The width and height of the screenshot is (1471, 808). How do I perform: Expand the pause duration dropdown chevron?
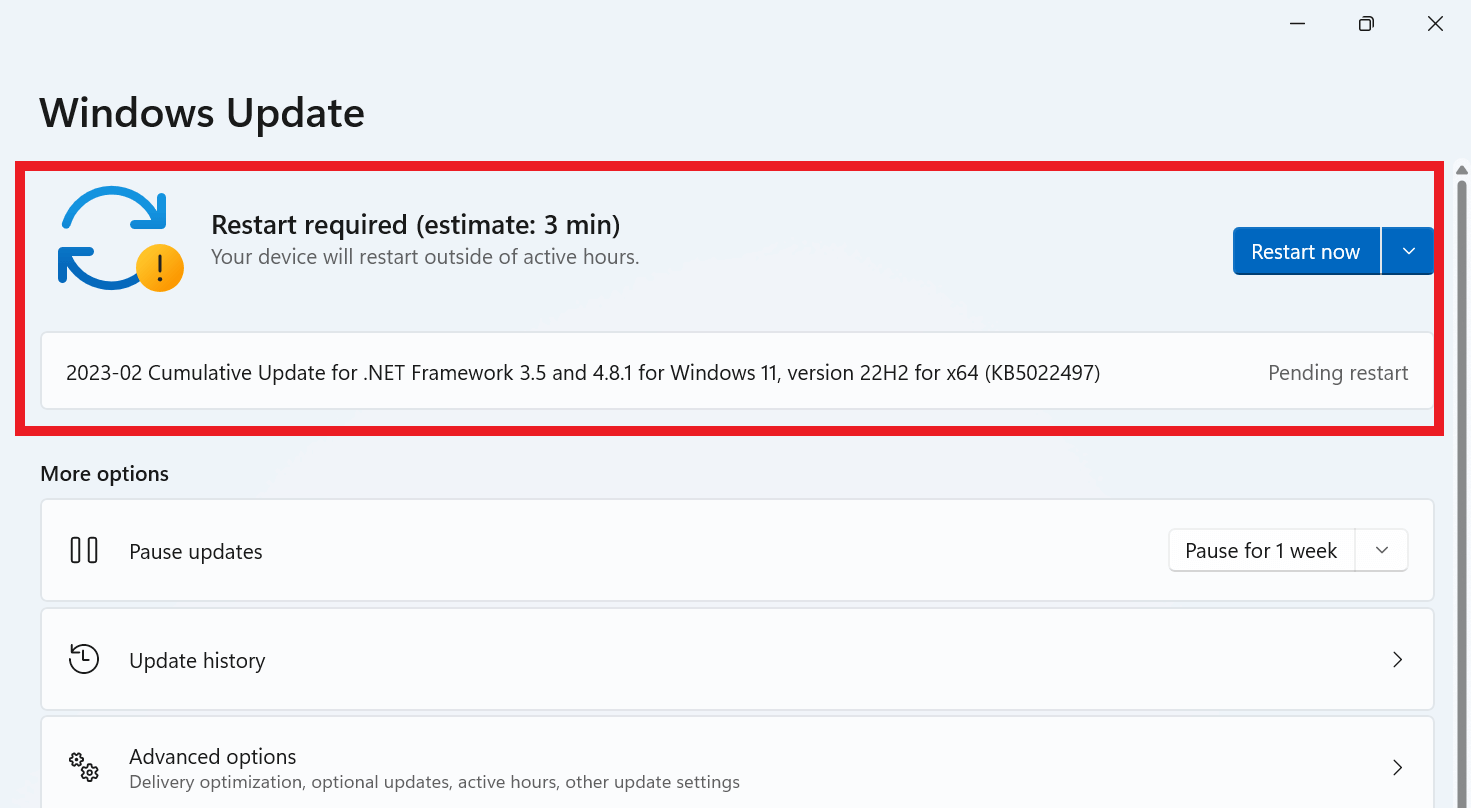pyautogui.click(x=1382, y=551)
